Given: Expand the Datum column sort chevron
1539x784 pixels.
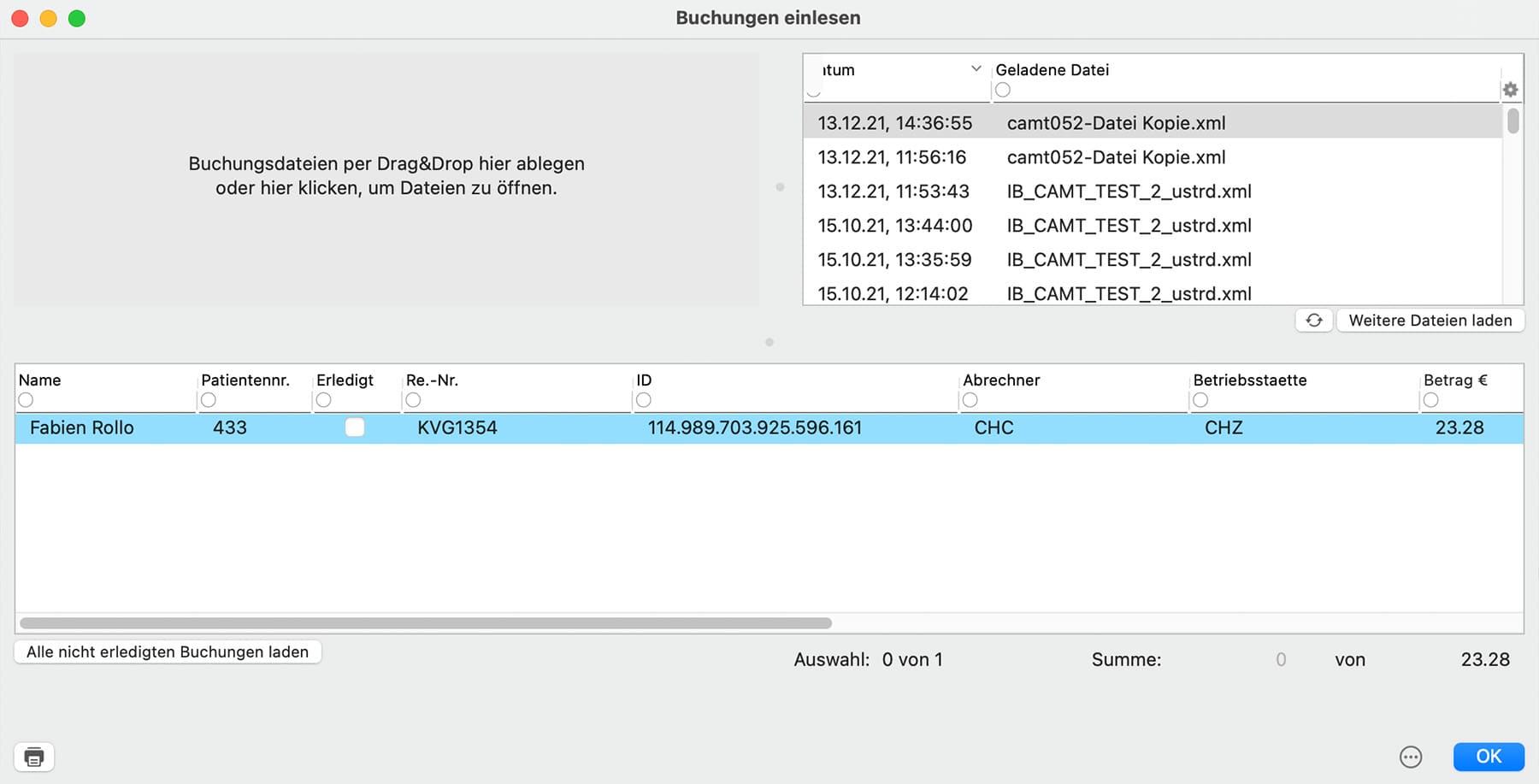Looking at the screenshot, I should (x=976, y=69).
